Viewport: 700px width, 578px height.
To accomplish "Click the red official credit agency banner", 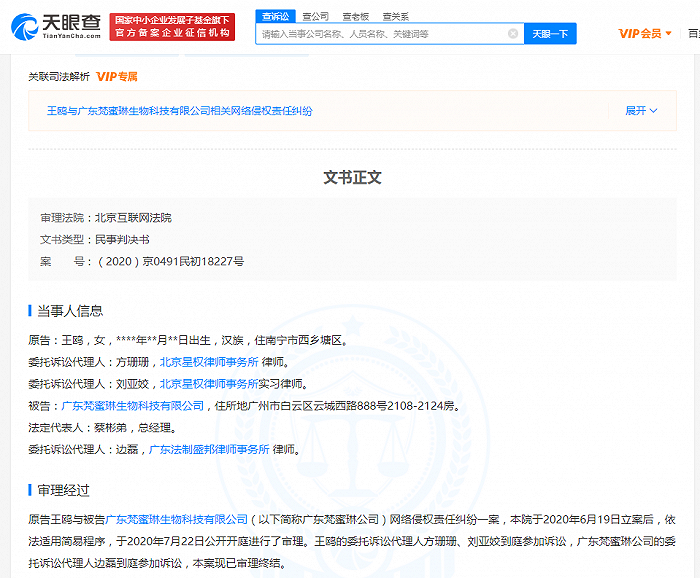I will (173, 27).
